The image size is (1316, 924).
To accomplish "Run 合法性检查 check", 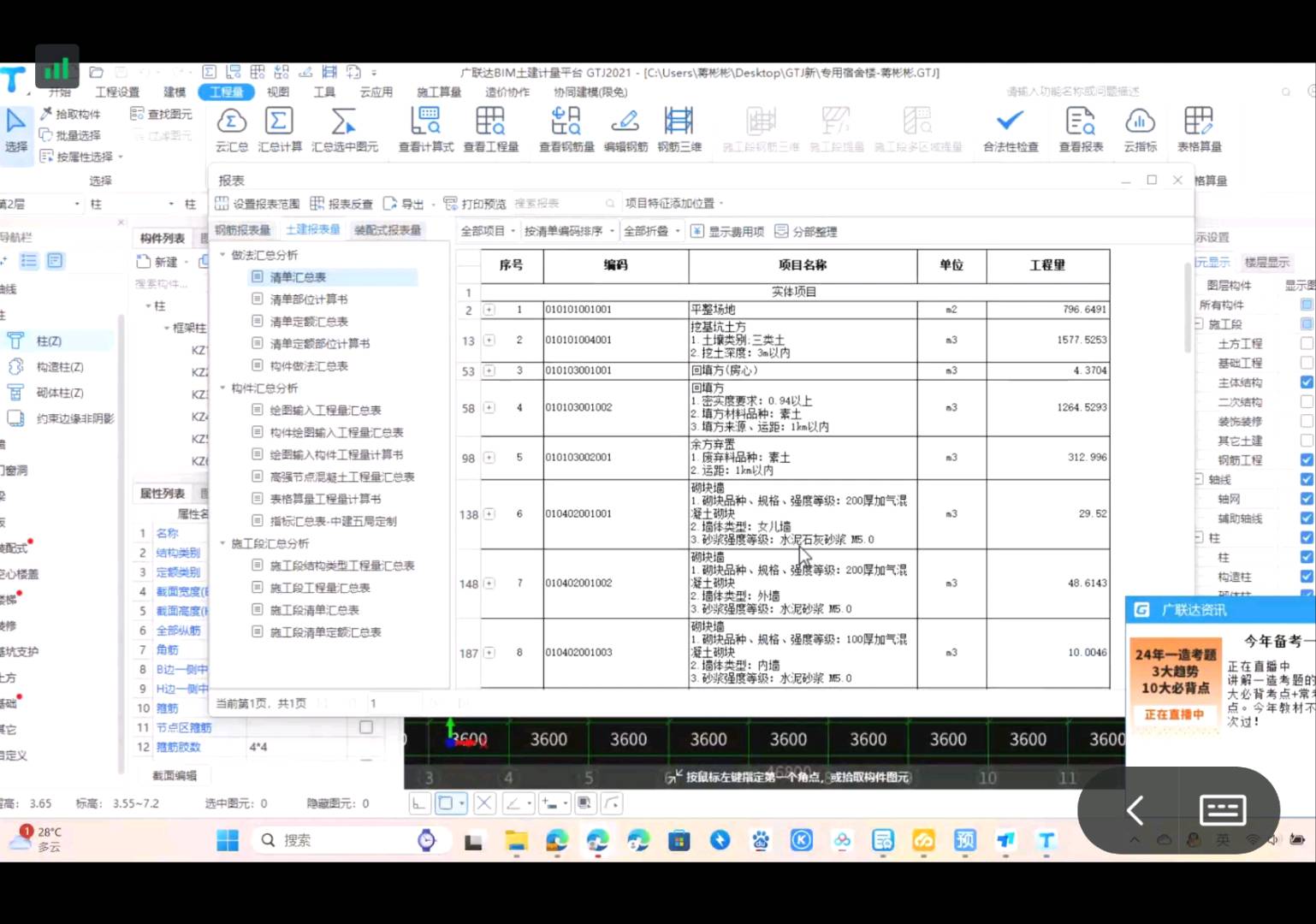I will (1011, 130).
